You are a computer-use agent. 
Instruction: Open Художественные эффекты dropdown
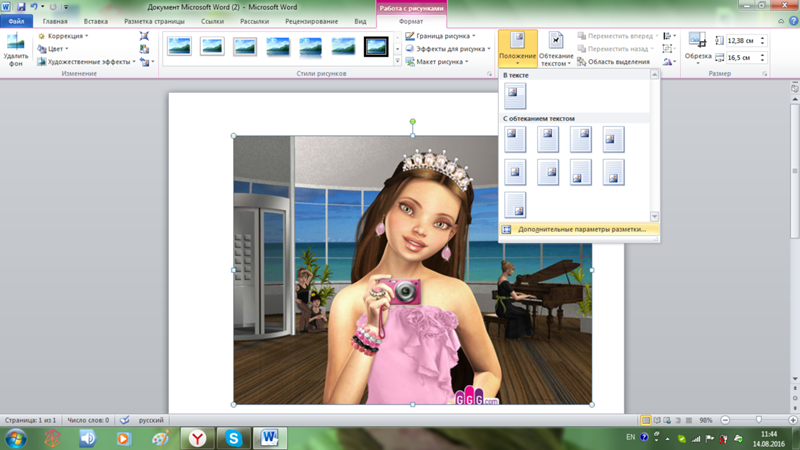click(86, 62)
